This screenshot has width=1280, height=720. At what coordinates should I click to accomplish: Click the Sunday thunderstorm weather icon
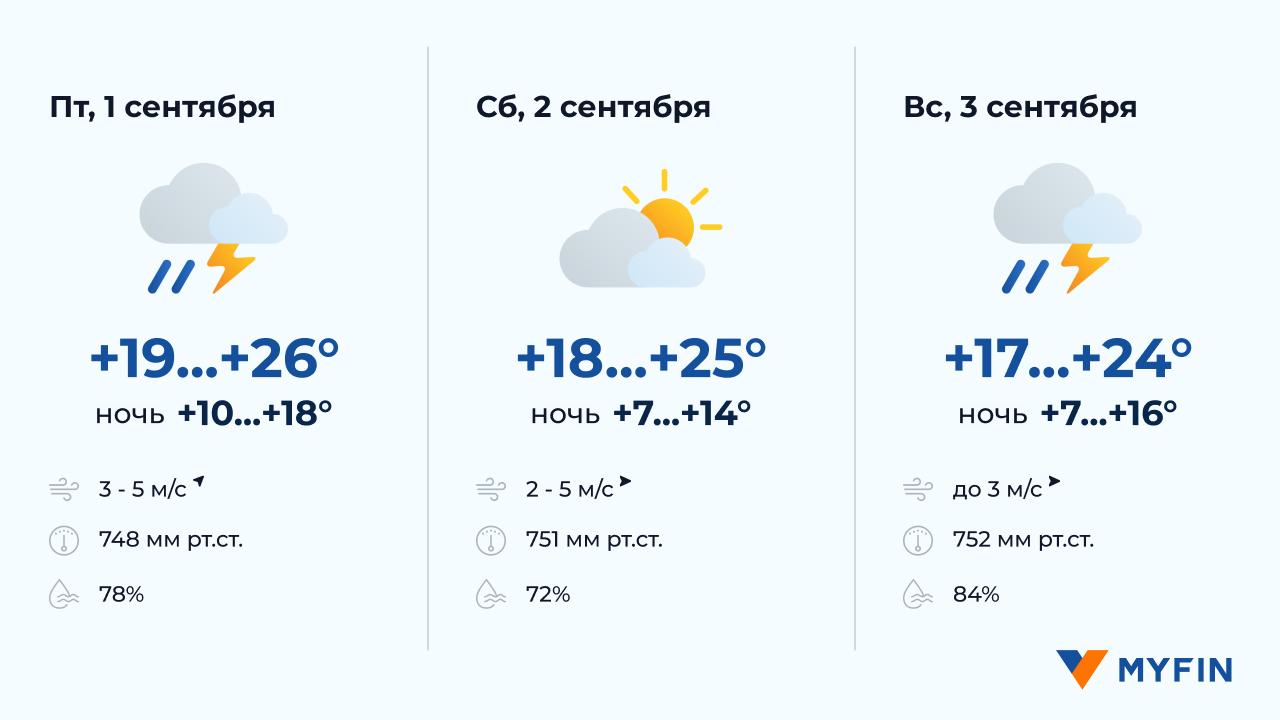click(x=1067, y=229)
